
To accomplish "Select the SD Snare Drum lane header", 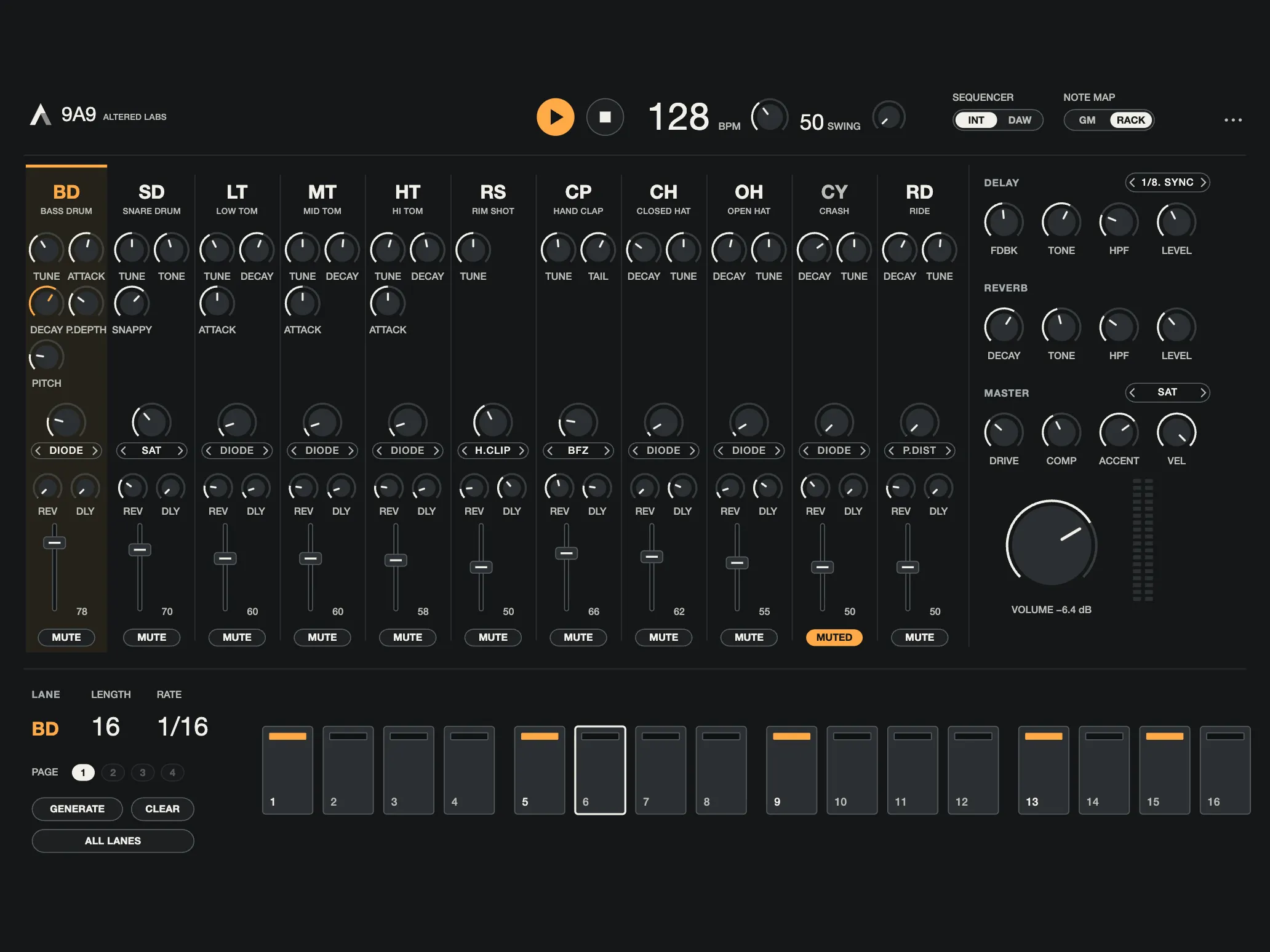I will 151,199.
